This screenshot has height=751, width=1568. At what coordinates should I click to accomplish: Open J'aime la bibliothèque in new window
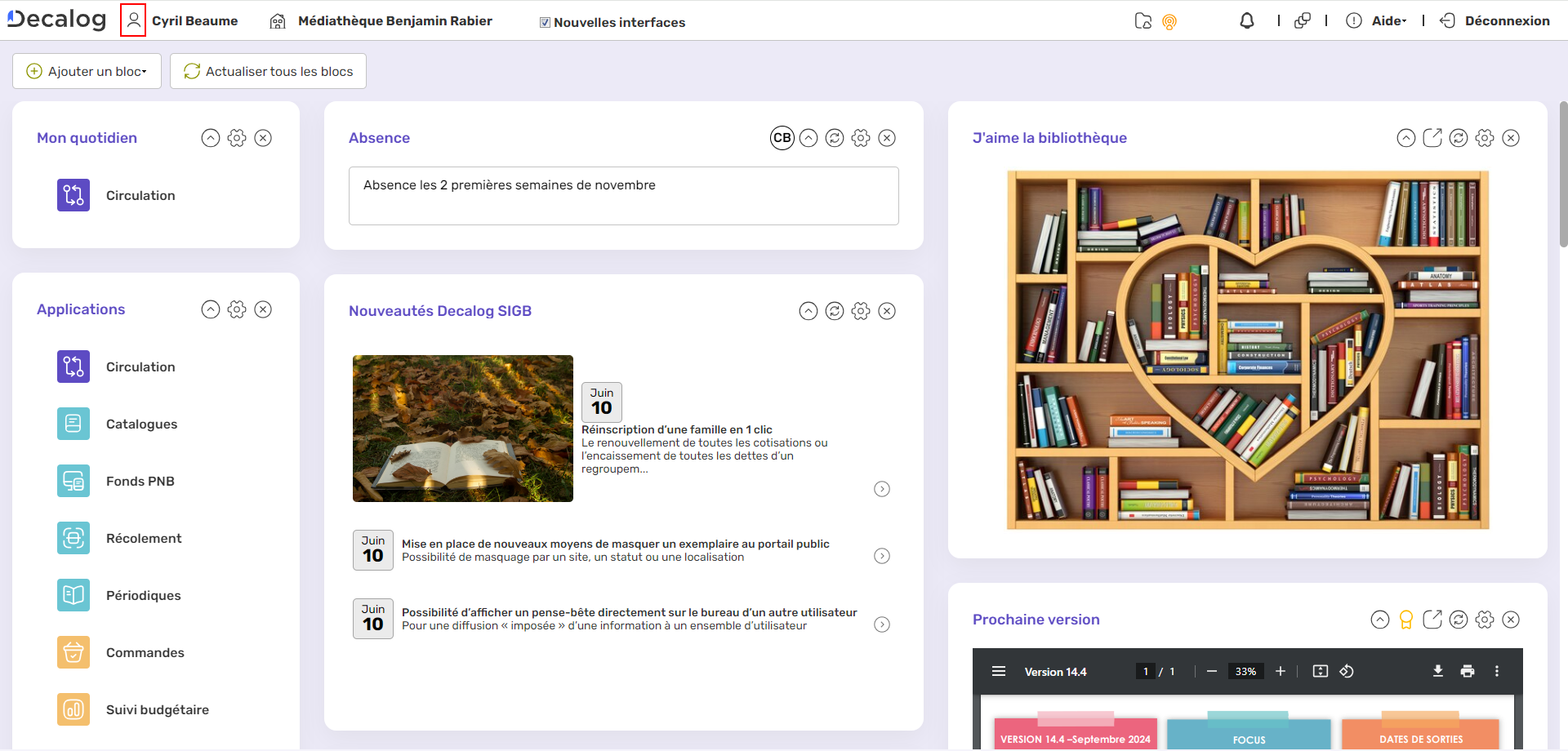click(x=1432, y=138)
